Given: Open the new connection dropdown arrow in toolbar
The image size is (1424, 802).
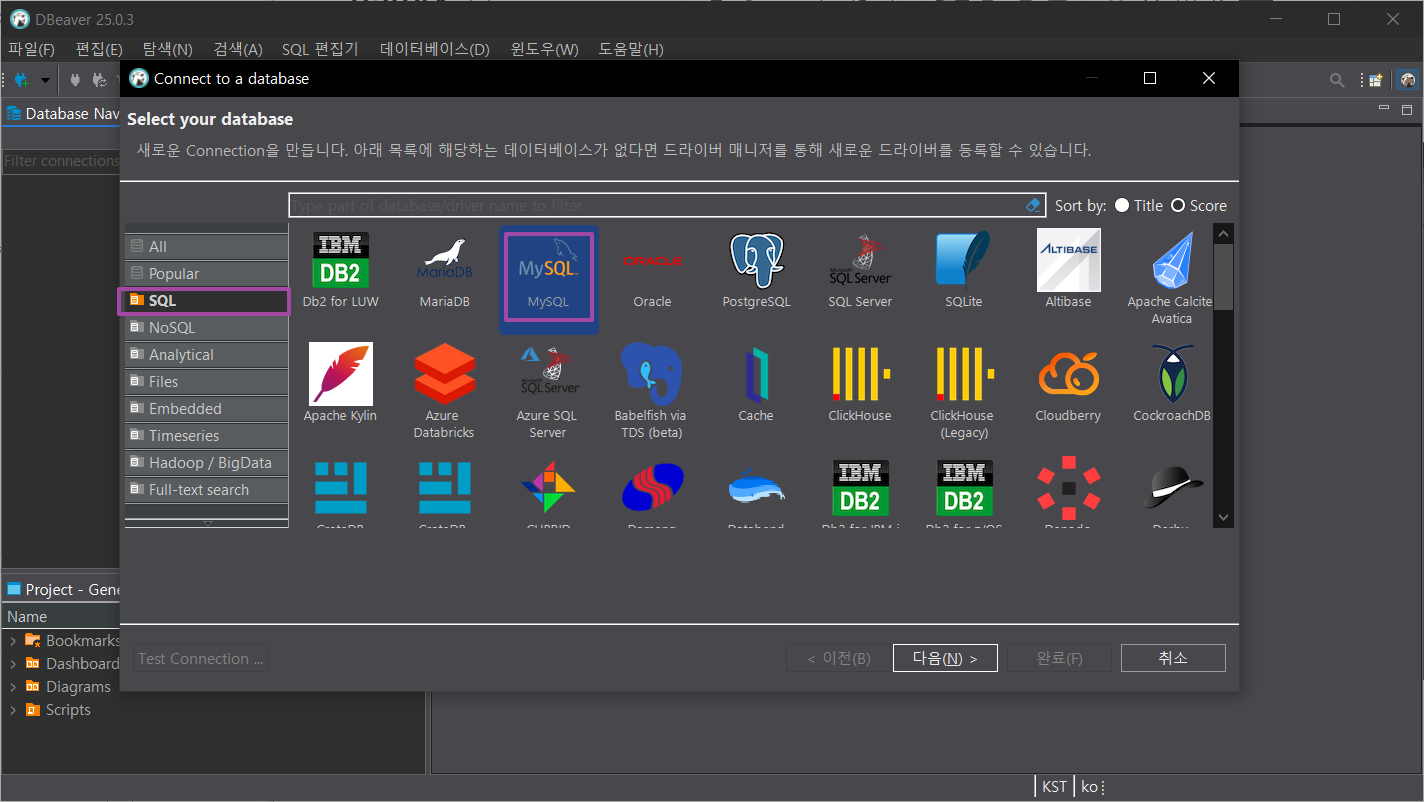Looking at the screenshot, I should coord(45,80).
